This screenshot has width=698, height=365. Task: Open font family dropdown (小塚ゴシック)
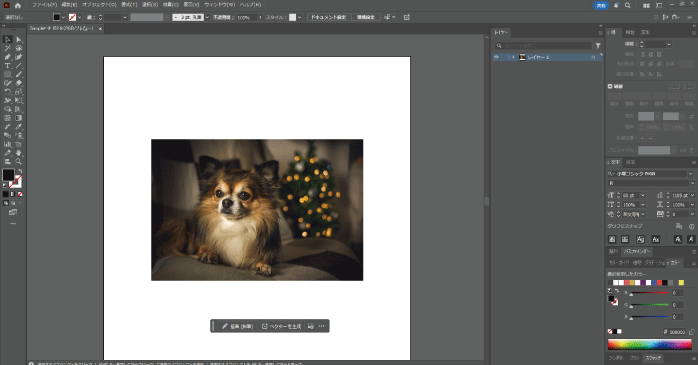point(690,174)
